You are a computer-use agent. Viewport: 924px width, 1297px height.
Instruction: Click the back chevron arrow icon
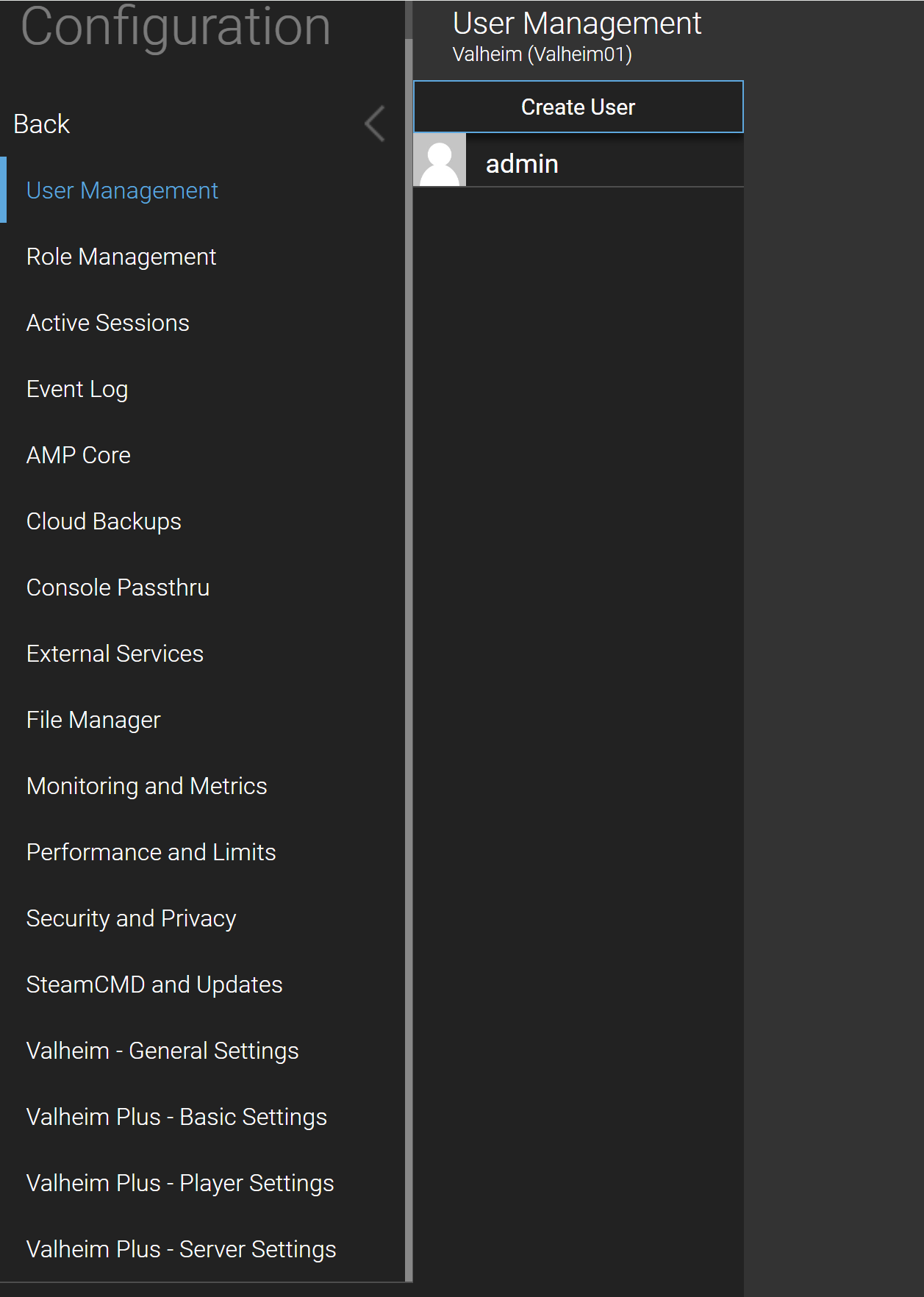point(375,124)
